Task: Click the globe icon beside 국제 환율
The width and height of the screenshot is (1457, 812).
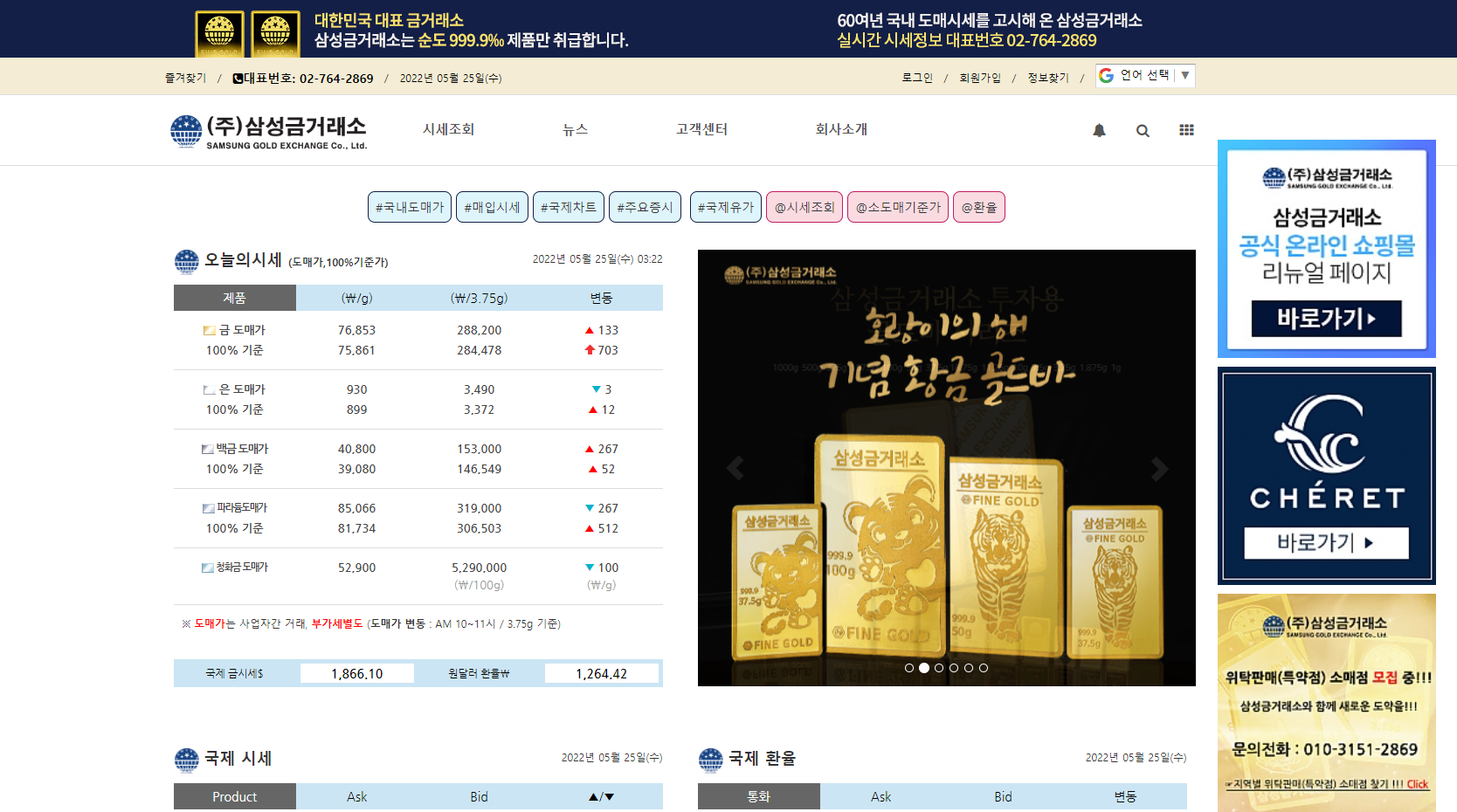Action: point(710,760)
